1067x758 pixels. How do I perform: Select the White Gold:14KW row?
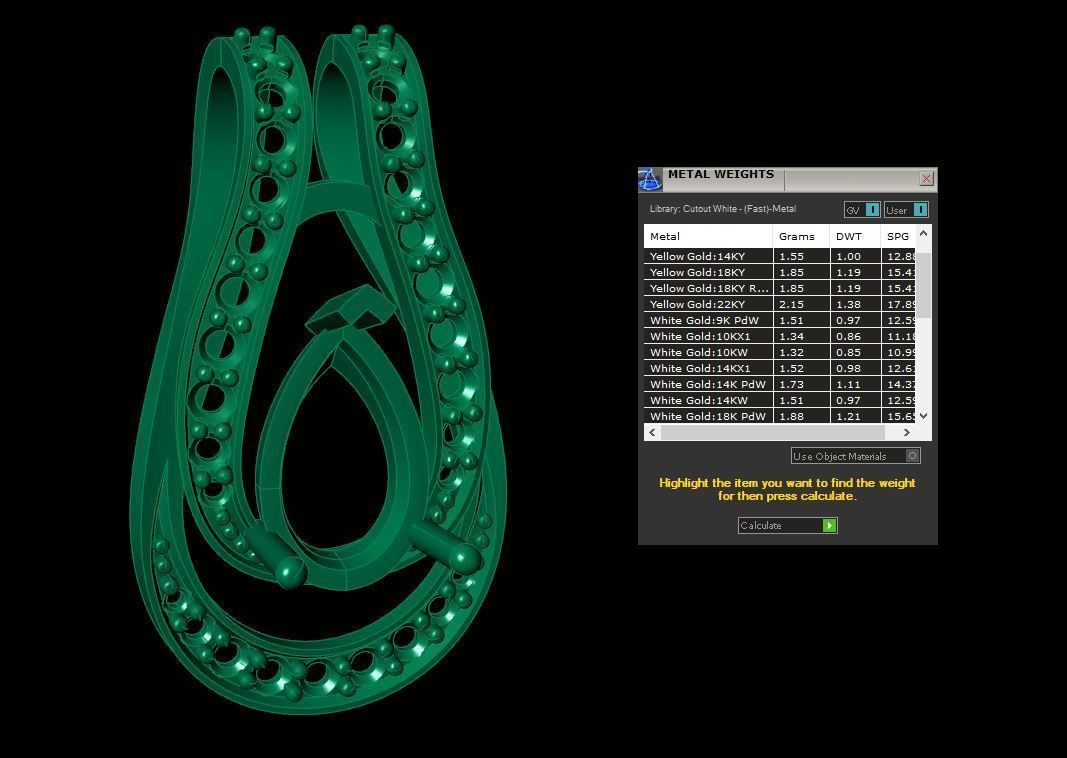tap(780, 400)
